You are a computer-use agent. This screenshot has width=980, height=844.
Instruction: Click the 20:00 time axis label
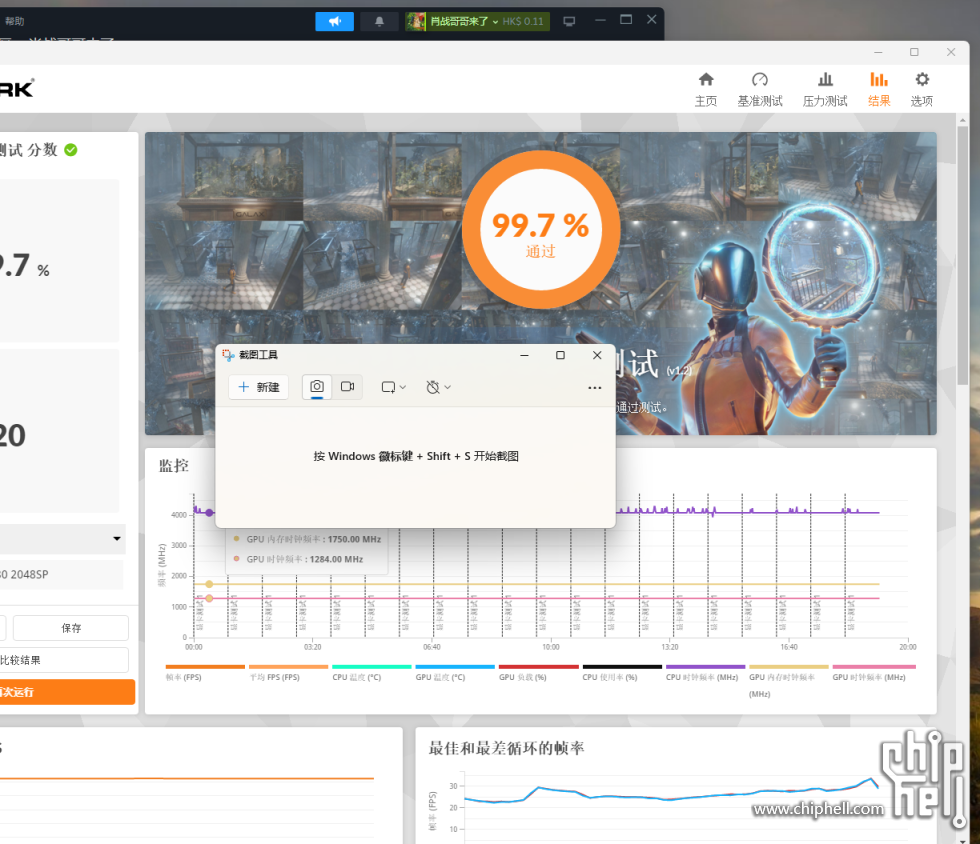908,647
